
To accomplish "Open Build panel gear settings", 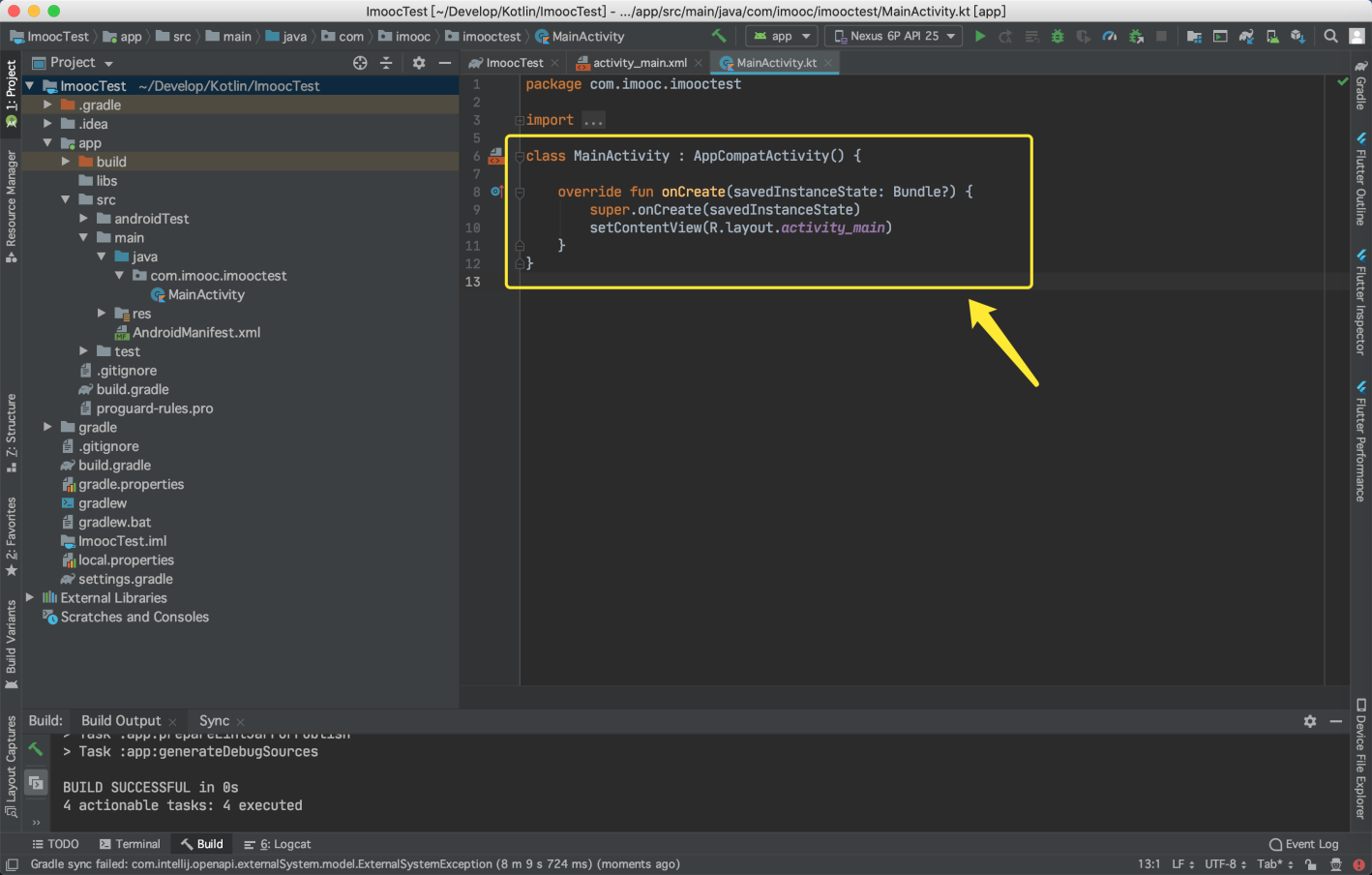I will (1310, 721).
